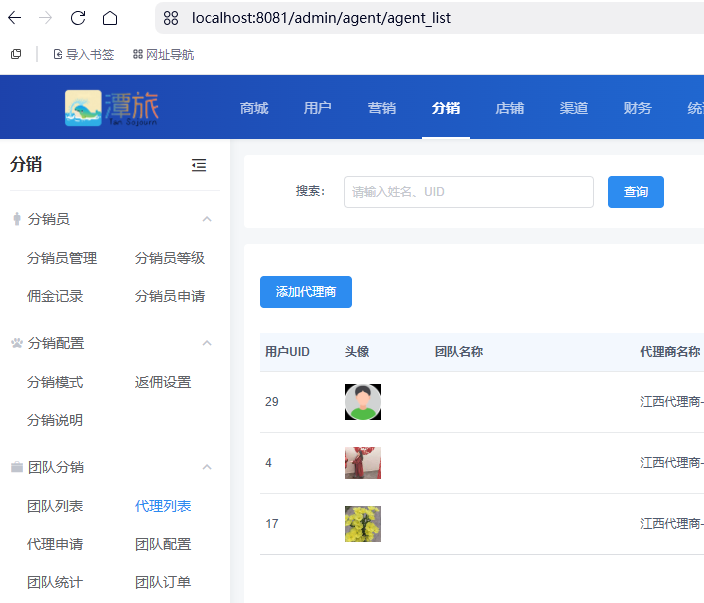
Task: Open the 网址导航 bookmark
Action: [163, 54]
